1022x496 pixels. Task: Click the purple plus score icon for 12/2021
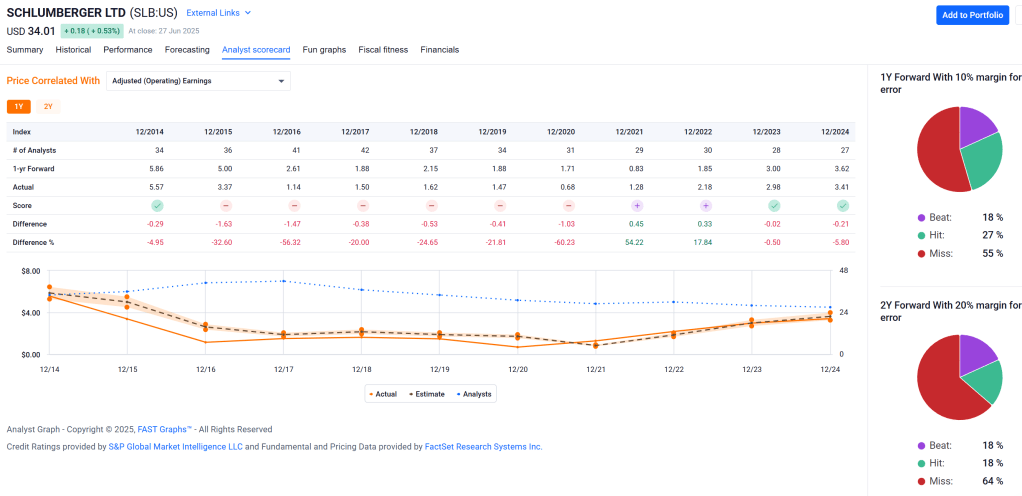(x=637, y=205)
